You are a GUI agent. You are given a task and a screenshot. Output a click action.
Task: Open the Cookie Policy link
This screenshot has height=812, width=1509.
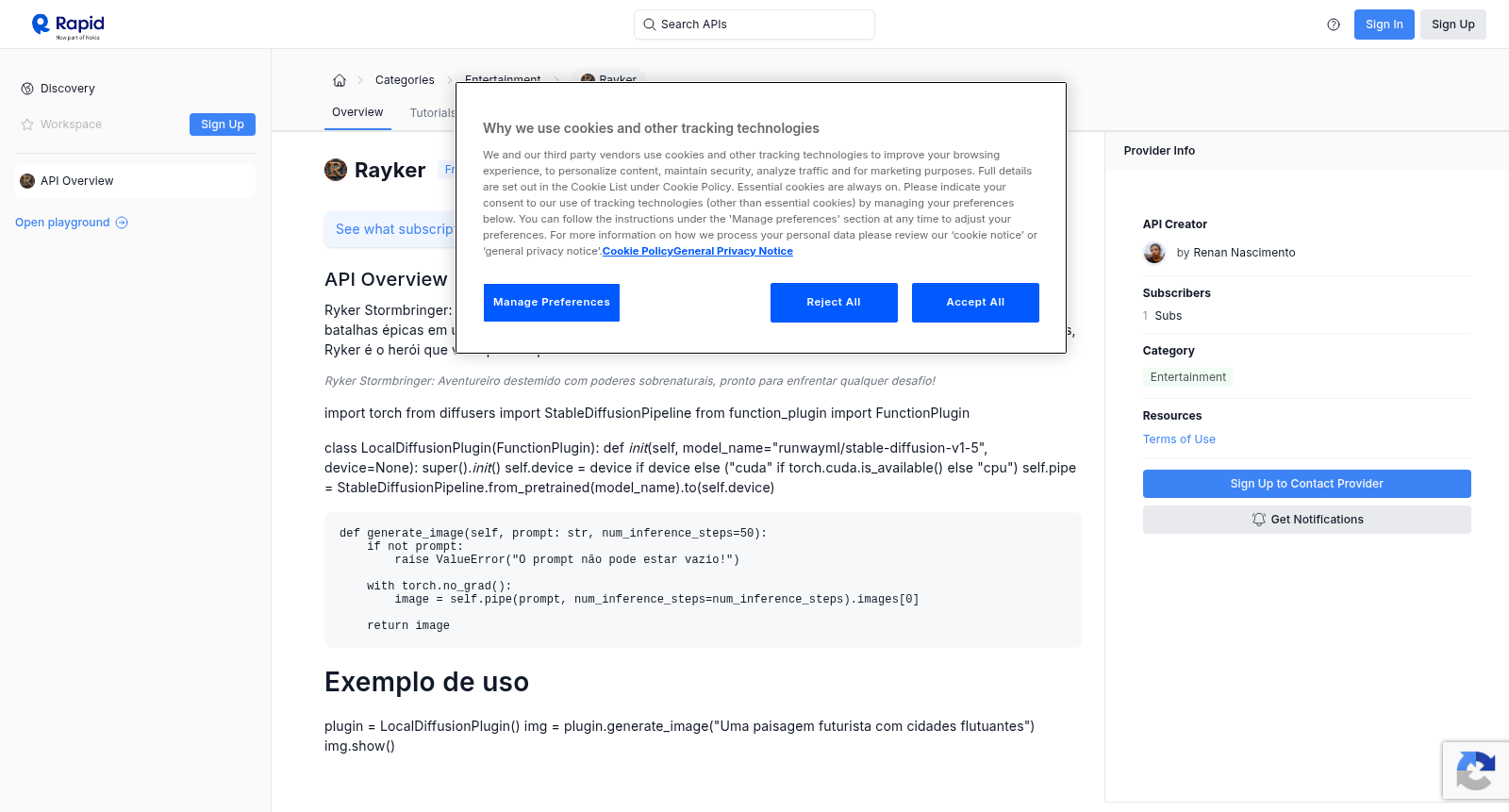[x=638, y=251]
